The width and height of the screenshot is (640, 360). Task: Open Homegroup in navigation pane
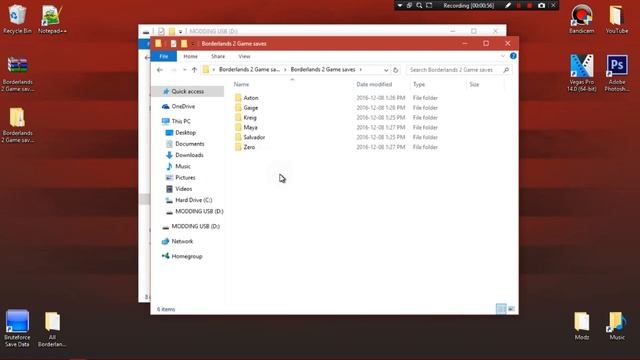(187, 256)
